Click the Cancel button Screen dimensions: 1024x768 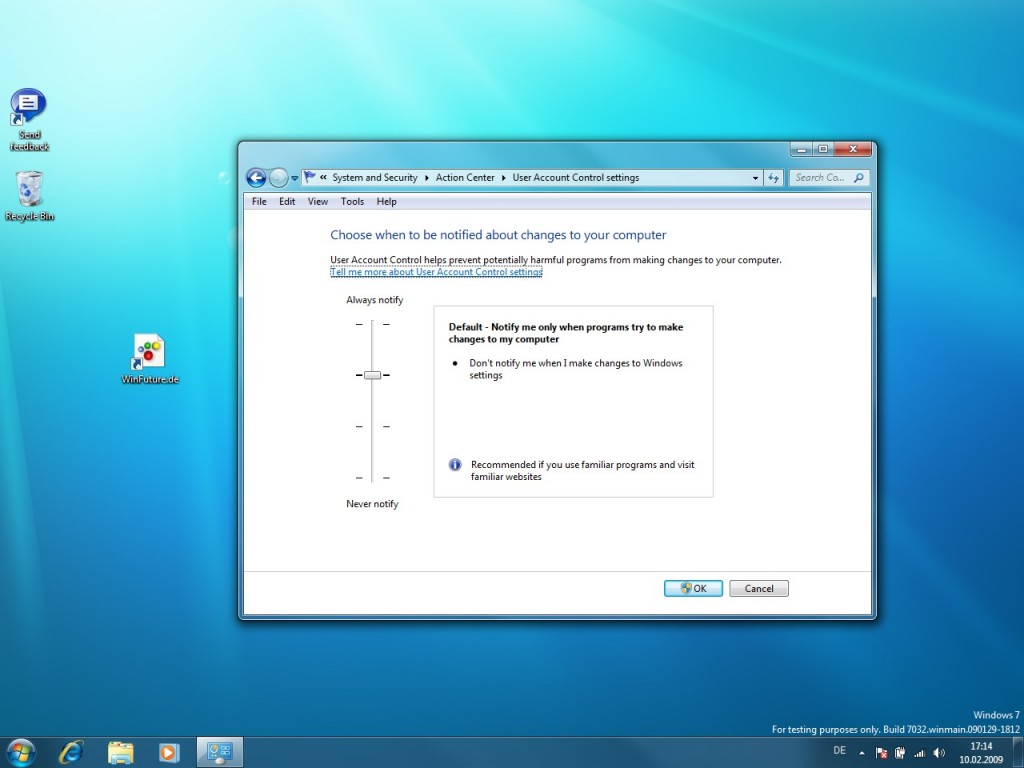coord(759,588)
